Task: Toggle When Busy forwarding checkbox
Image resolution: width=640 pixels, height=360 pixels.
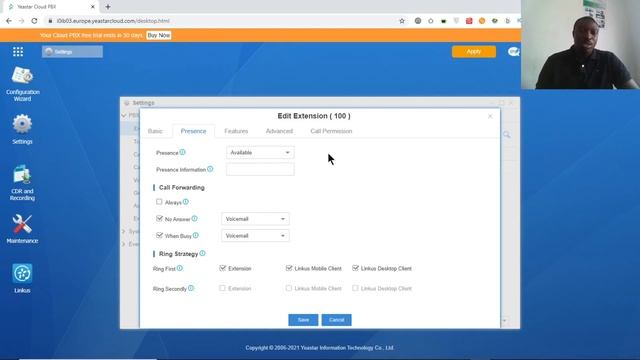Action: tap(159, 236)
